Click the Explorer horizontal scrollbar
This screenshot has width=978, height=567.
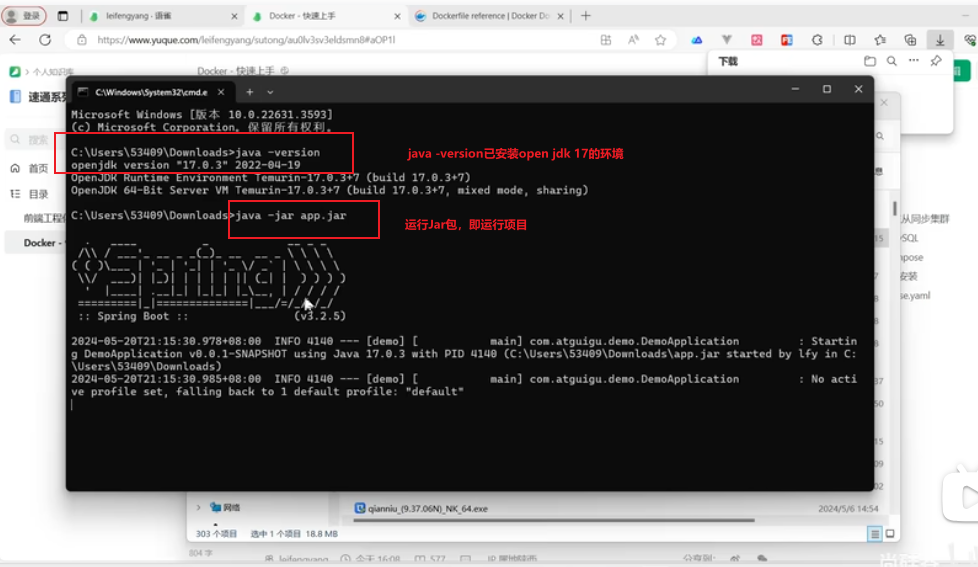[554, 520]
